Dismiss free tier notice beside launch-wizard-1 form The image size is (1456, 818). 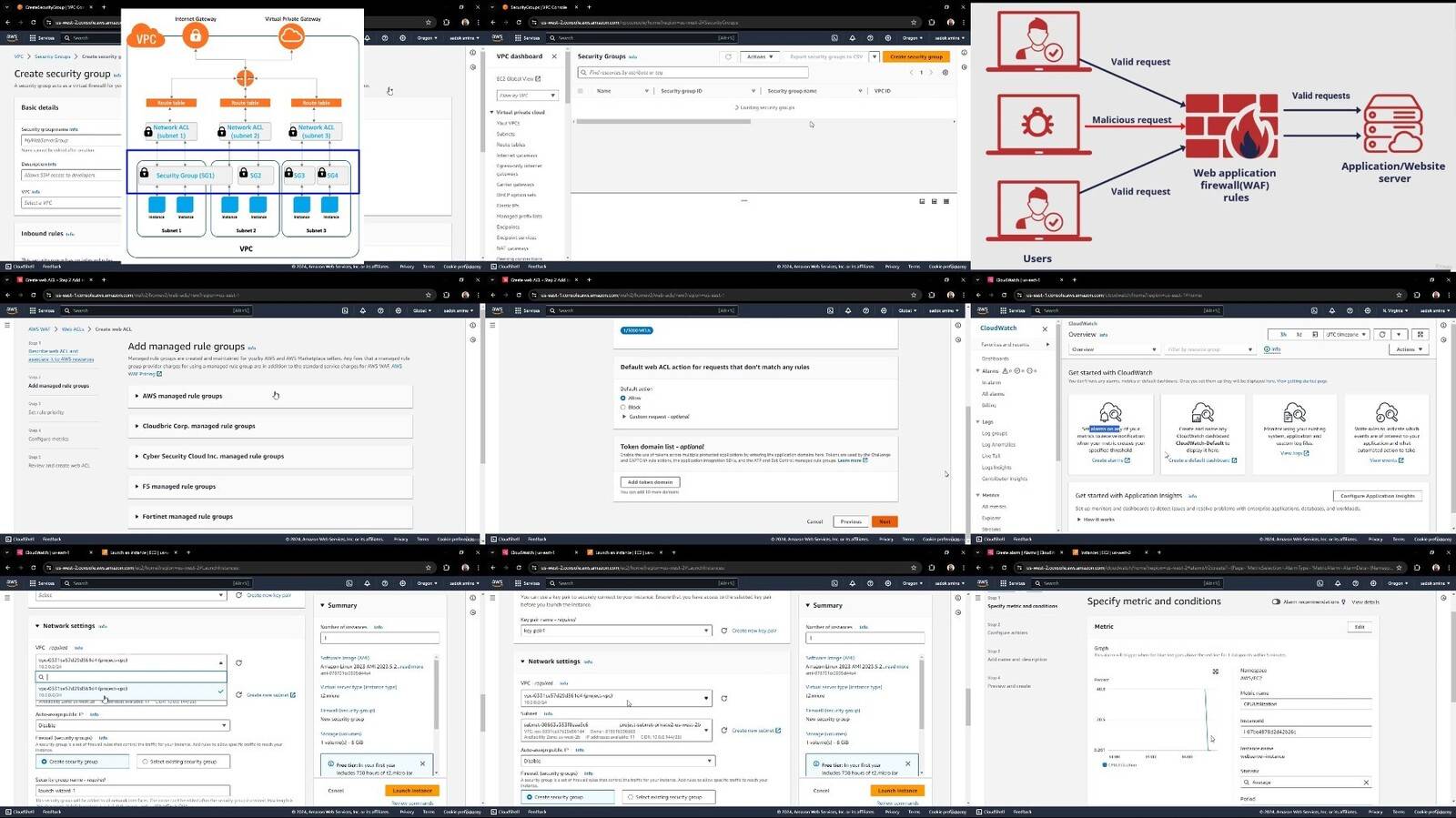422,764
